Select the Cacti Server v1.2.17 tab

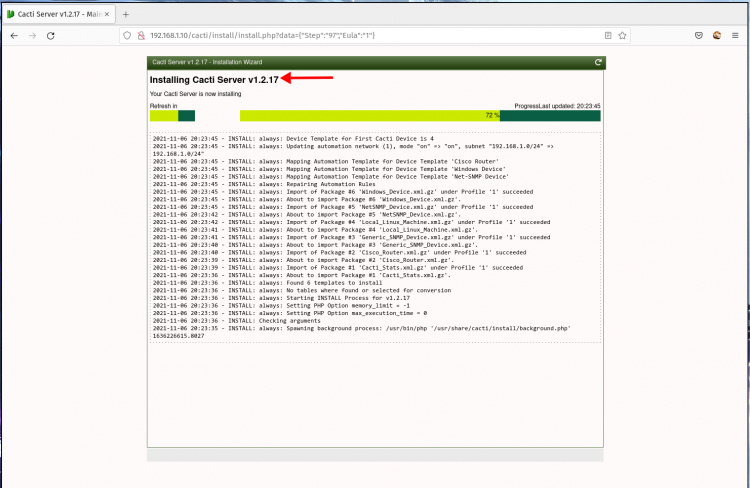coord(55,14)
